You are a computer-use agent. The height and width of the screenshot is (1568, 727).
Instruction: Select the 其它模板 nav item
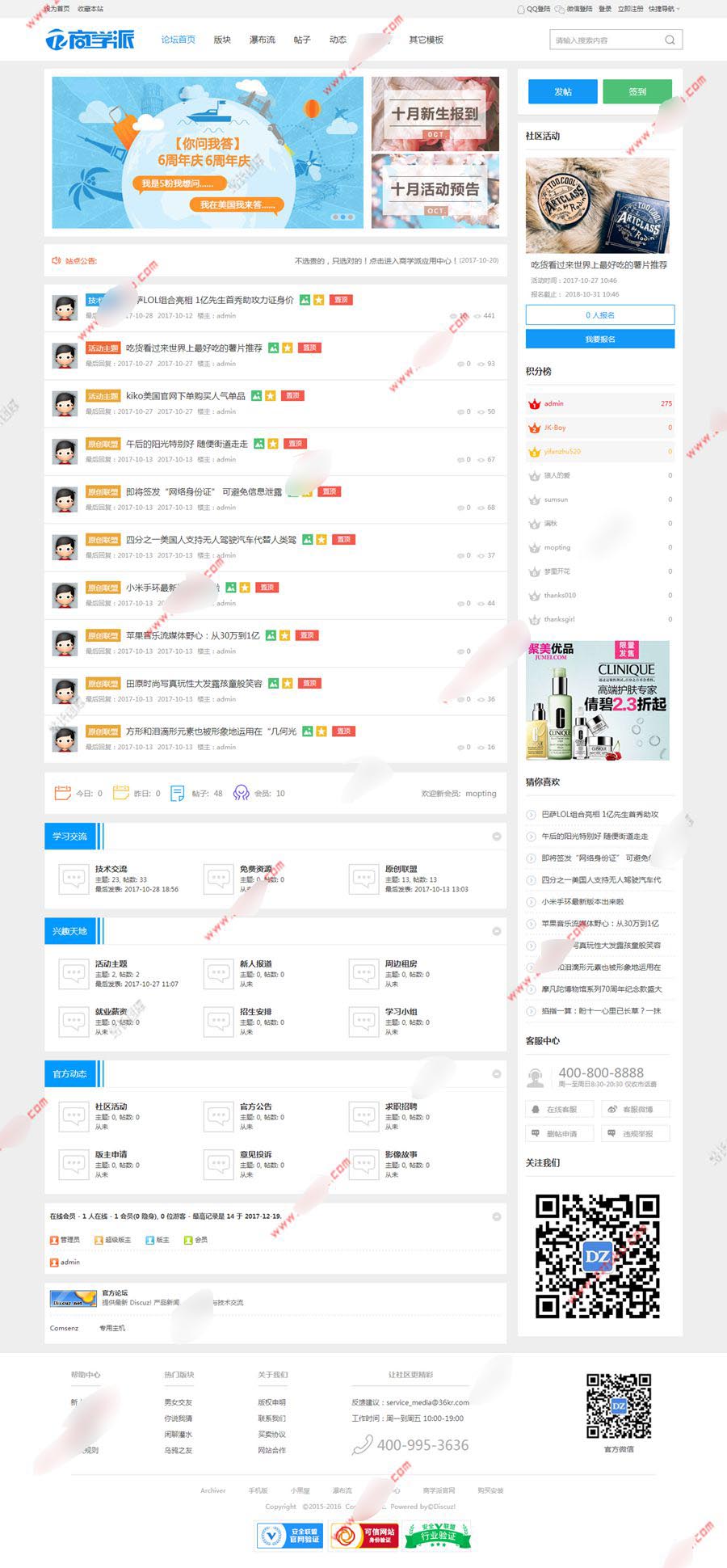(x=426, y=40)
